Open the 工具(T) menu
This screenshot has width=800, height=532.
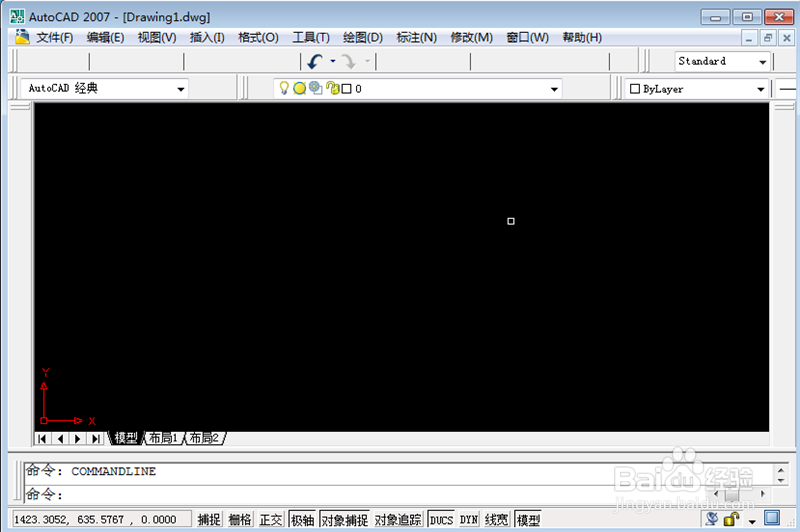(311, 37)
